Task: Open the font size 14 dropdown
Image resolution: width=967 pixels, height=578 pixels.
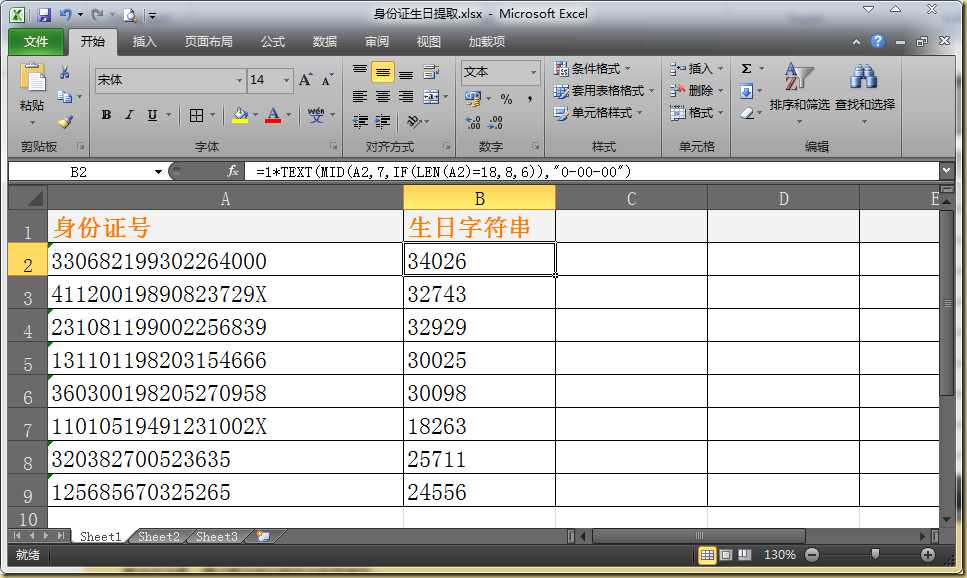Action: 286,80
